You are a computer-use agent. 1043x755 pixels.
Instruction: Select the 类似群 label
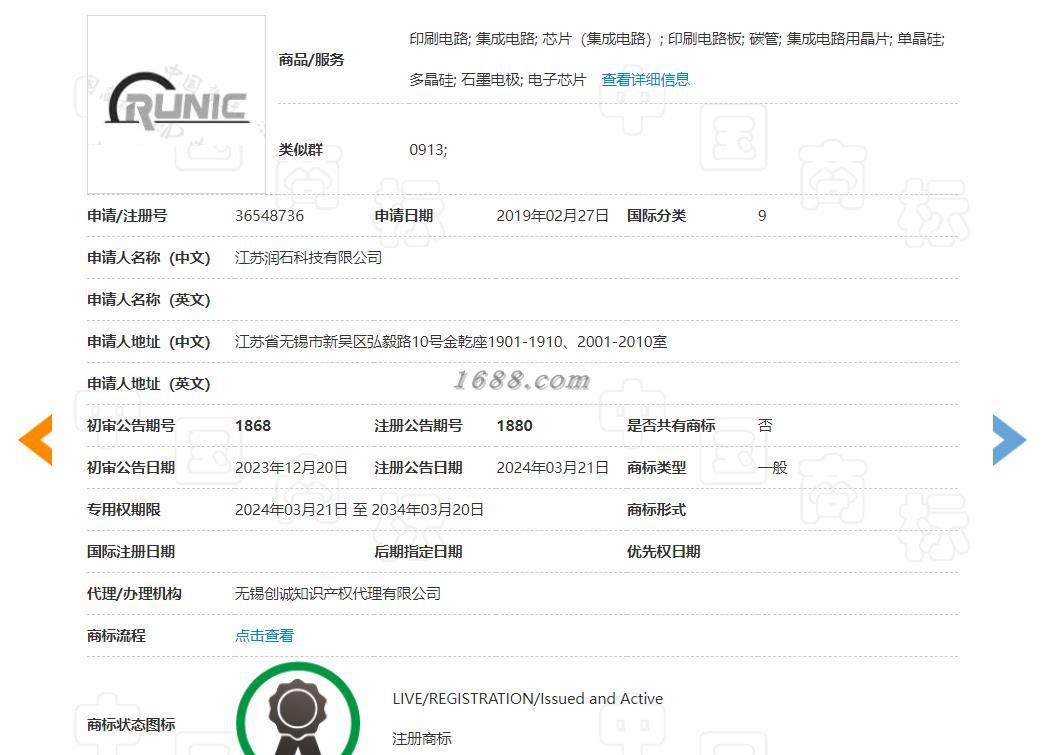pos(301,150)
